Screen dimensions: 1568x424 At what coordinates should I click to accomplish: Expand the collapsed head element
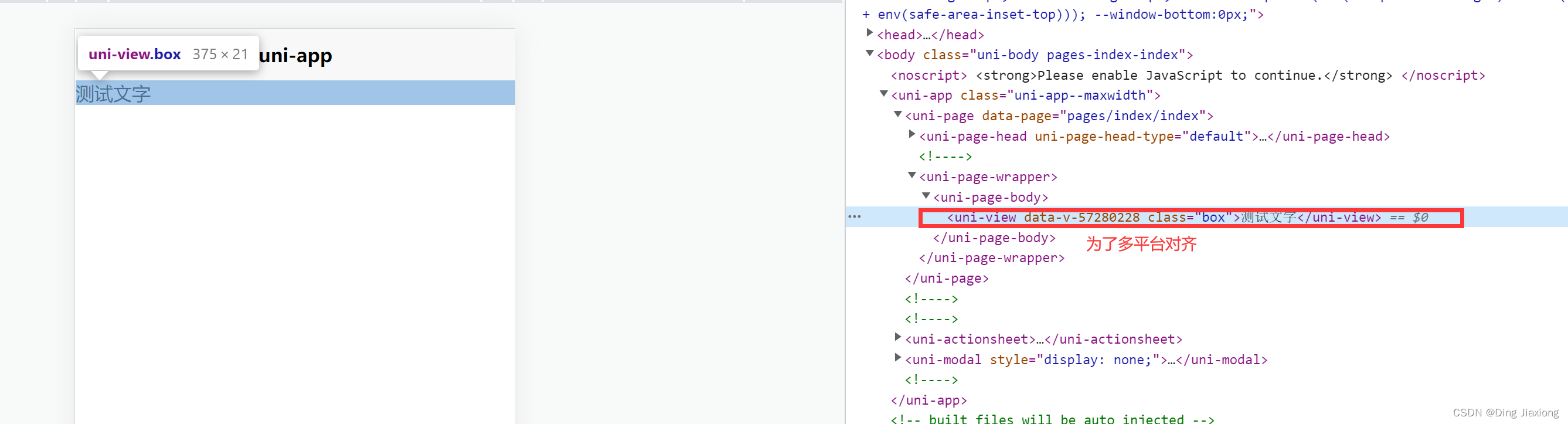(x=870, y=33)
